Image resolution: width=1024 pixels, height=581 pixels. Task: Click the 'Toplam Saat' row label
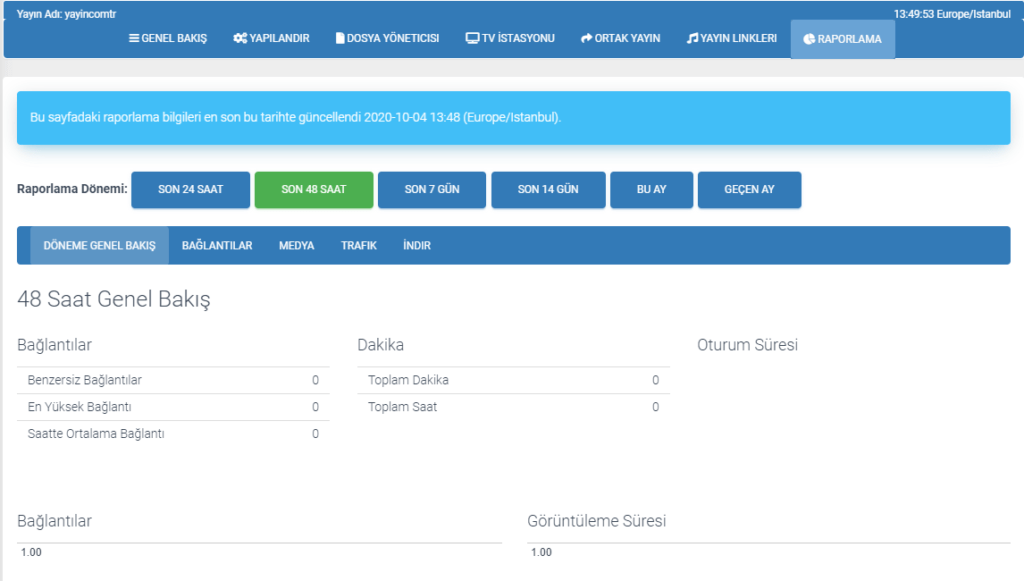tap(402, 407)
